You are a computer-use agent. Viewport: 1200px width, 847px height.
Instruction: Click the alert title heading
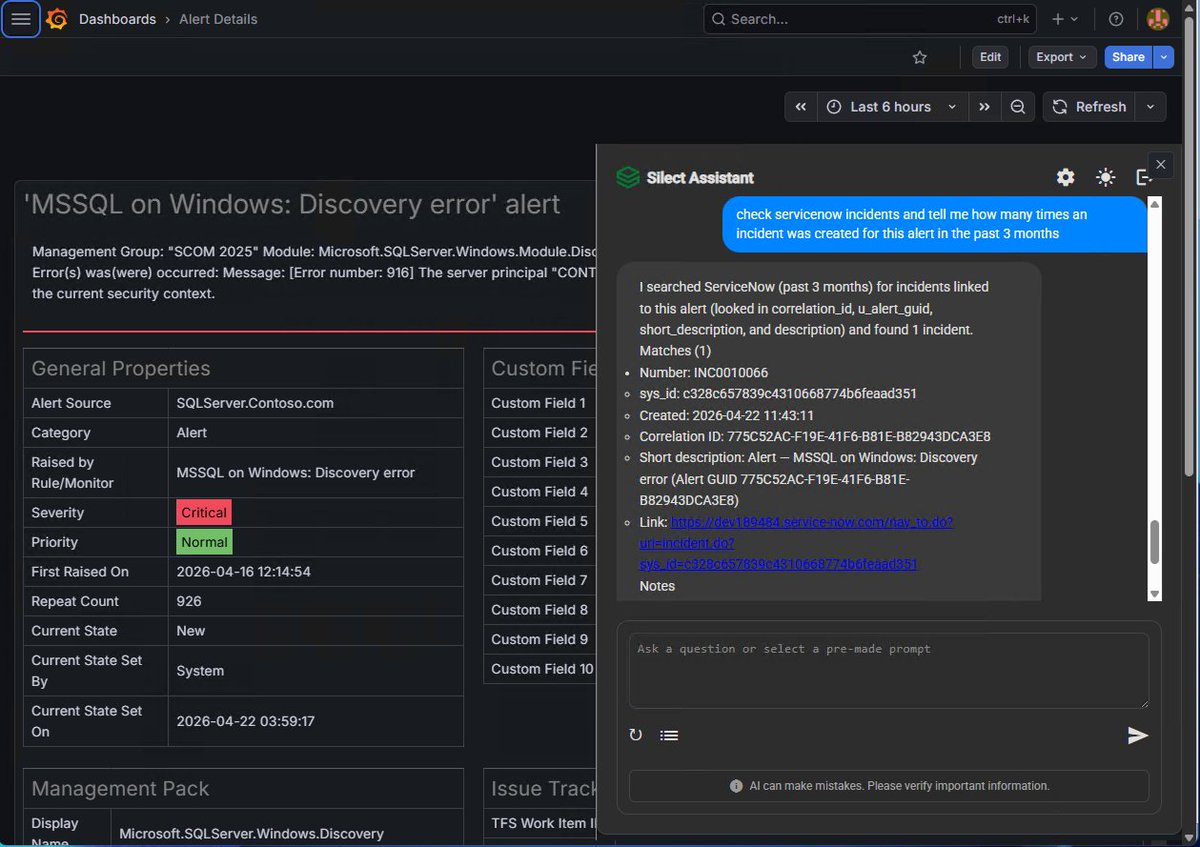292,204
